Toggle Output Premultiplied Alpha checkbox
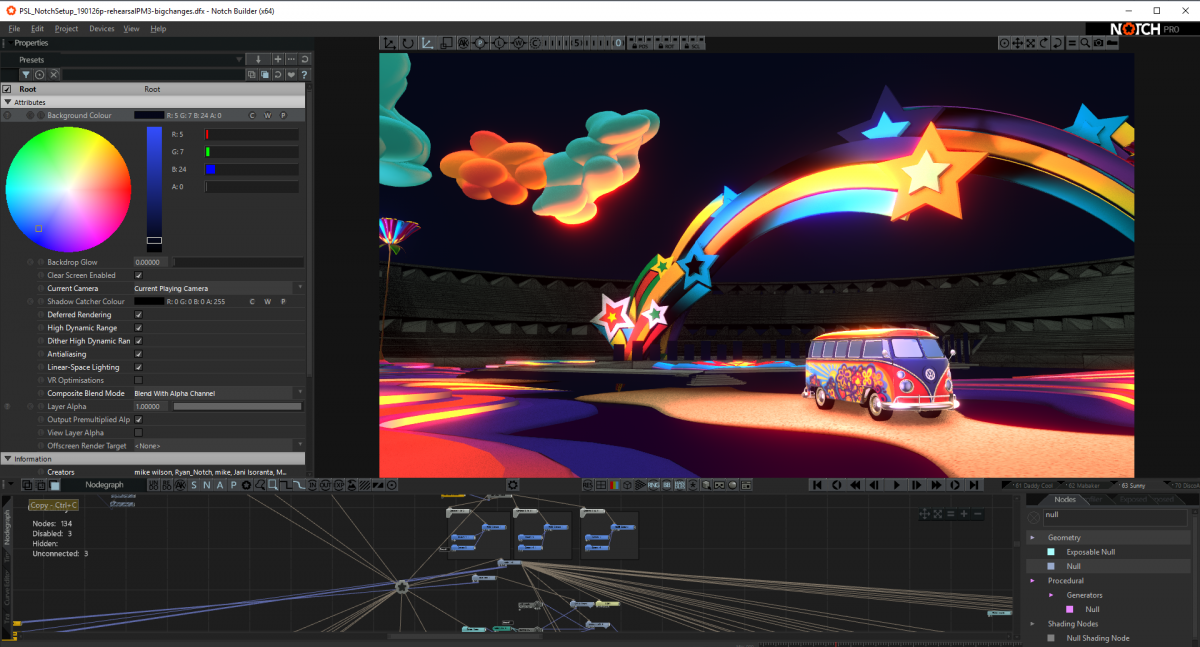The width and height of the screenshot is (1200, 647). tap(138, 420)
